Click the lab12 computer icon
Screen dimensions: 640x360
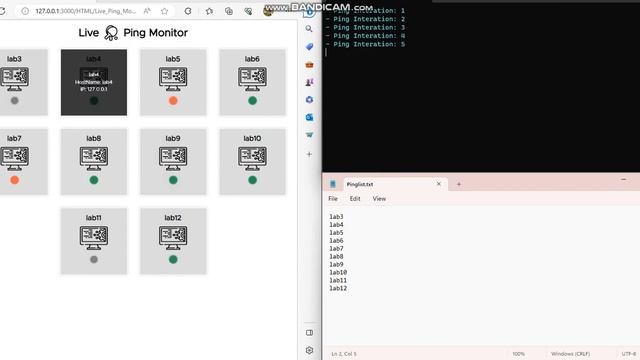[173, 238]
